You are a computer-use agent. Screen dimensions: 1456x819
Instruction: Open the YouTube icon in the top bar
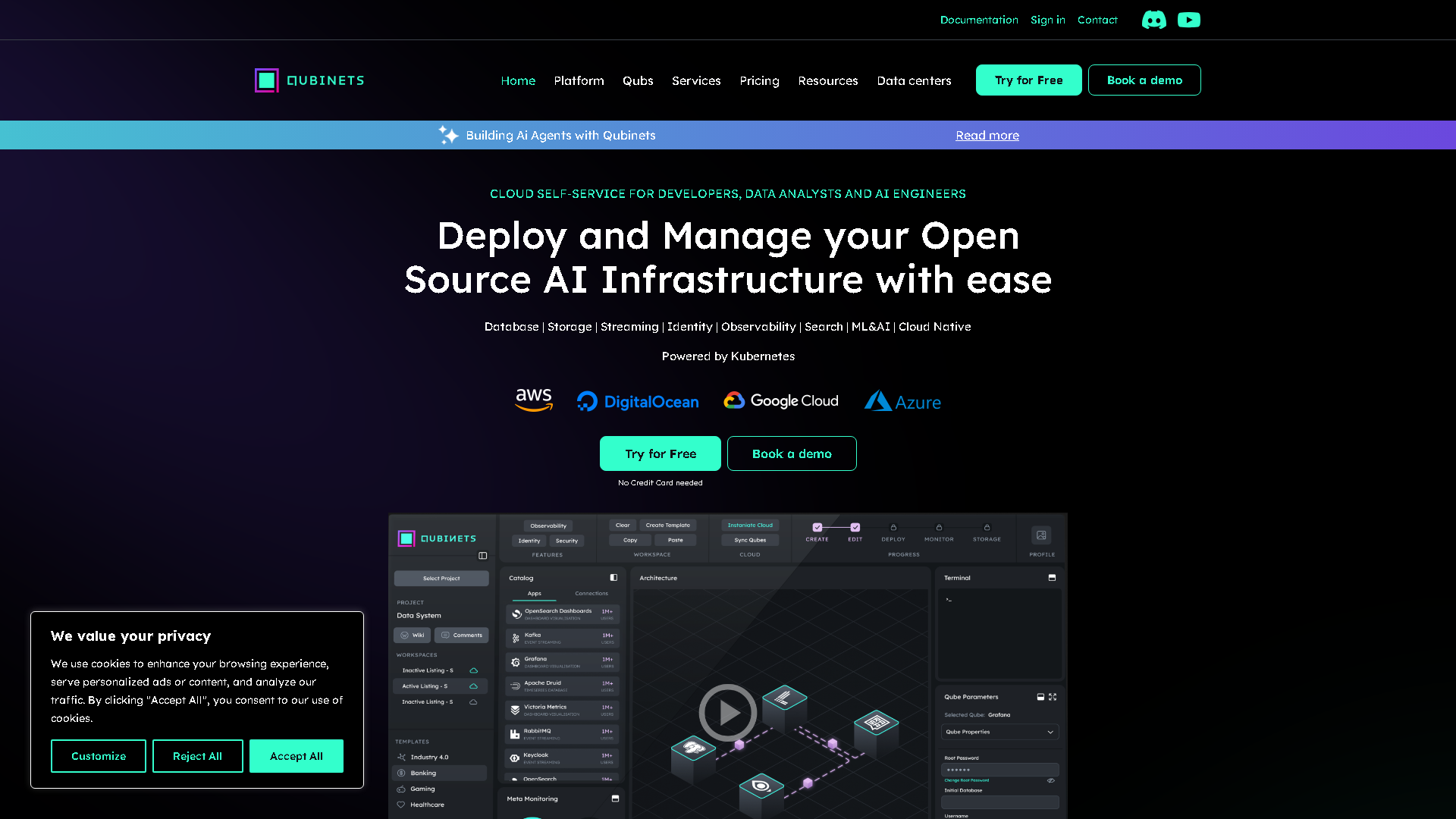[x=1189, y=20]
